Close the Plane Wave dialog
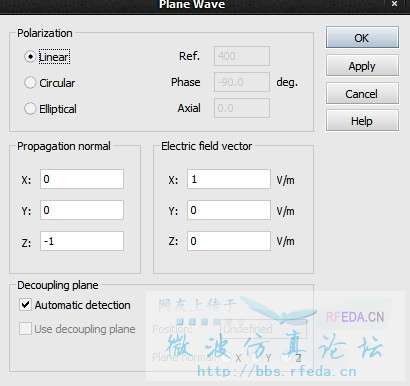The height and width of the screenshot is (386, 410). pyautogui.click(x=395, y=4)
